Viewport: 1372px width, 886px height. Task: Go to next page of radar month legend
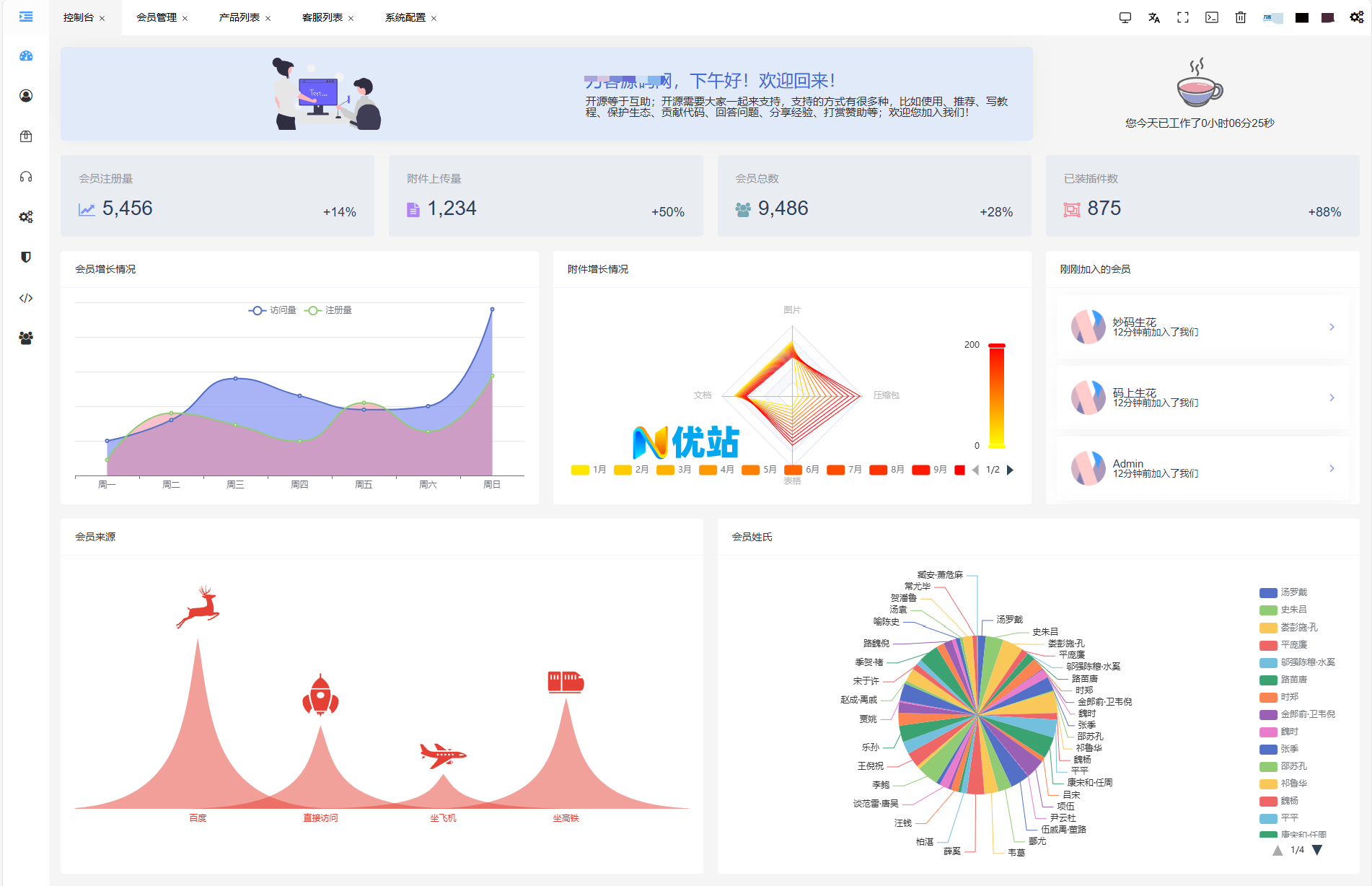click(1011, 470)
